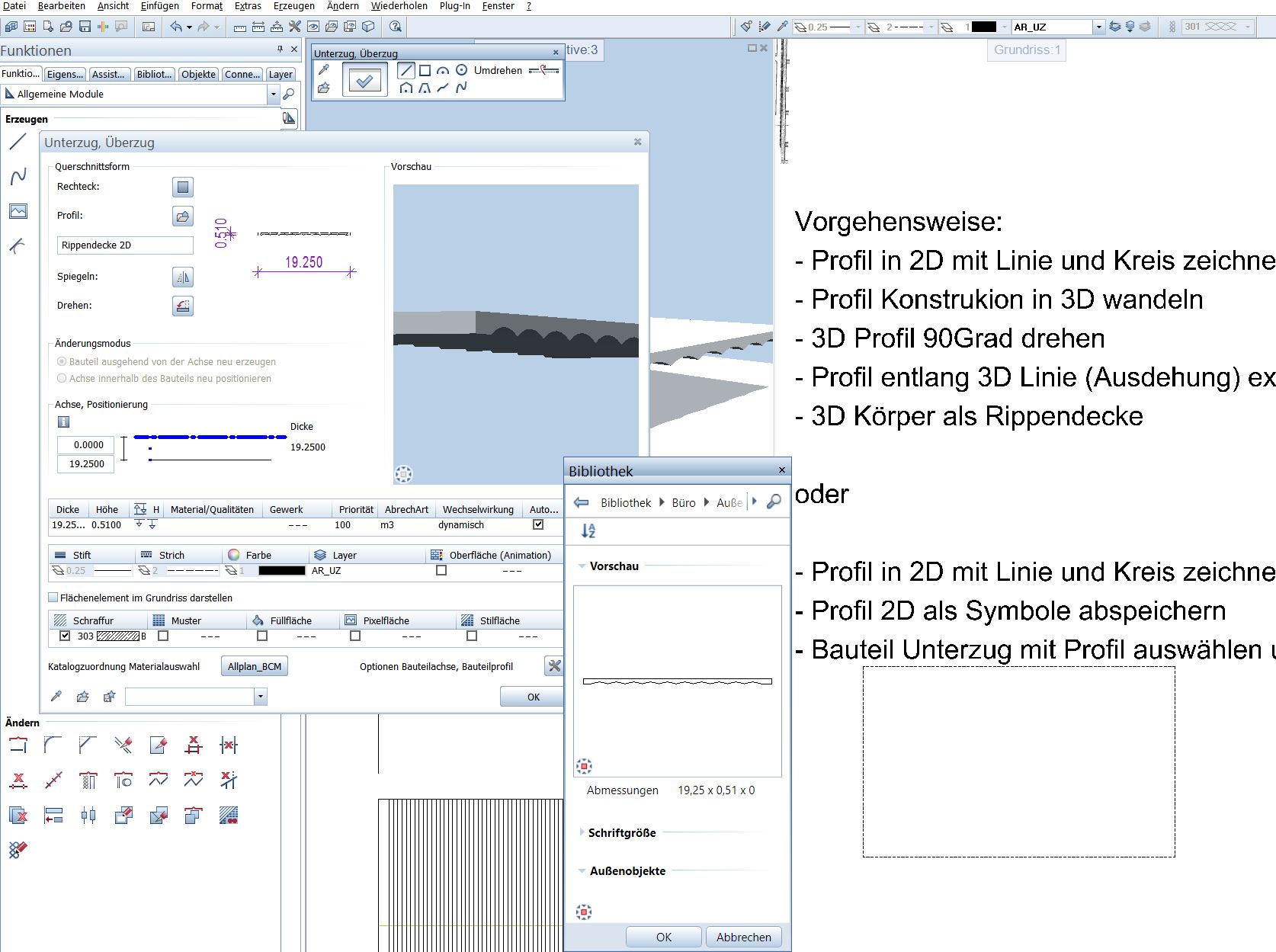Click the black Farbe color swatch
1276x952 pixels.
click(281, 570)
